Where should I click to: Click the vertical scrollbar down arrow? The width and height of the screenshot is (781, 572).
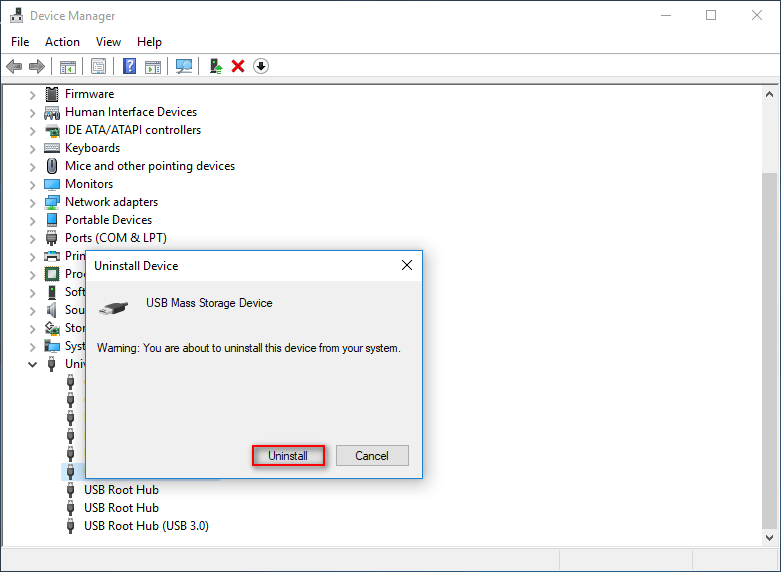click(770, 537)
